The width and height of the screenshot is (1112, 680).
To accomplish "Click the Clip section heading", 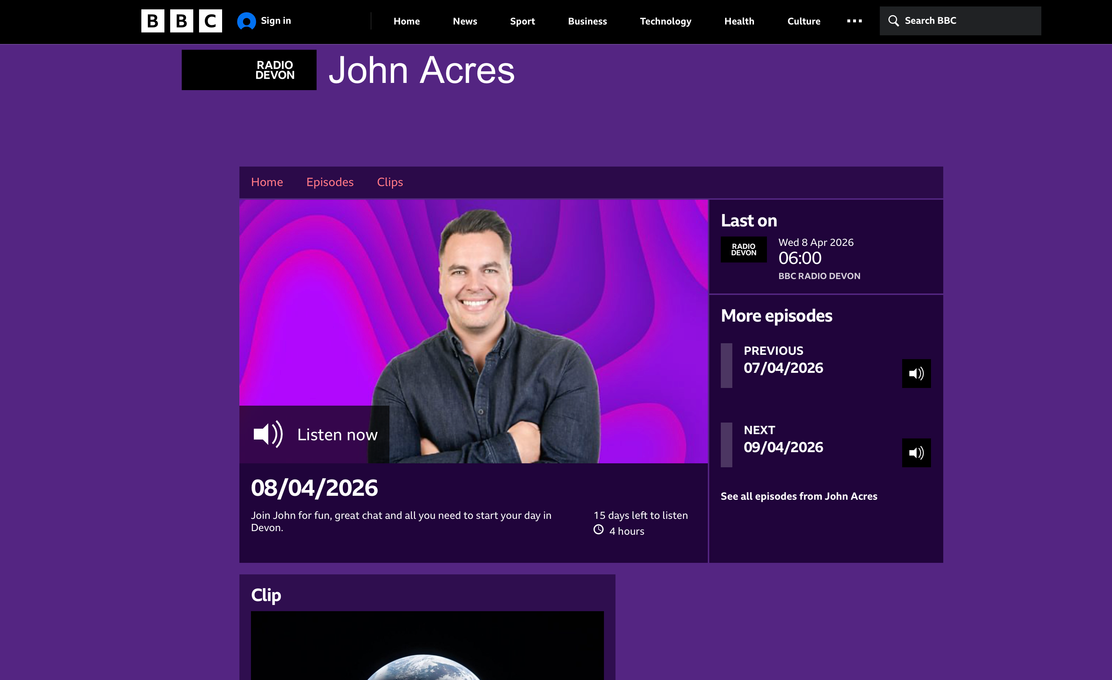I will pyautogui.click(x=266, y=595).
